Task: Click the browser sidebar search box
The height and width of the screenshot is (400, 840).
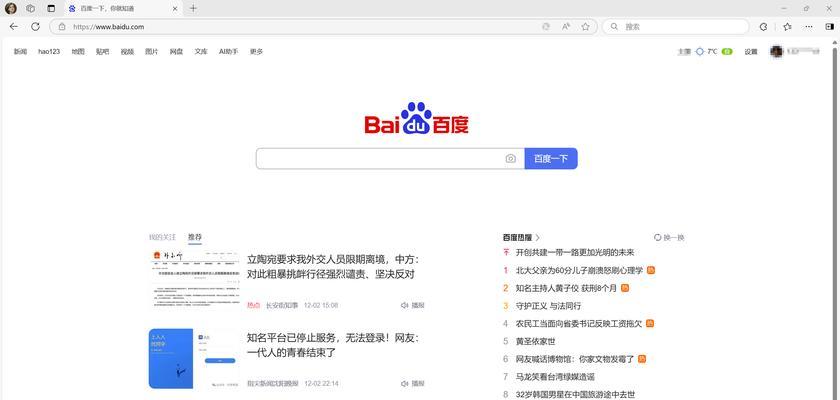Action: [x=676, y=27]
